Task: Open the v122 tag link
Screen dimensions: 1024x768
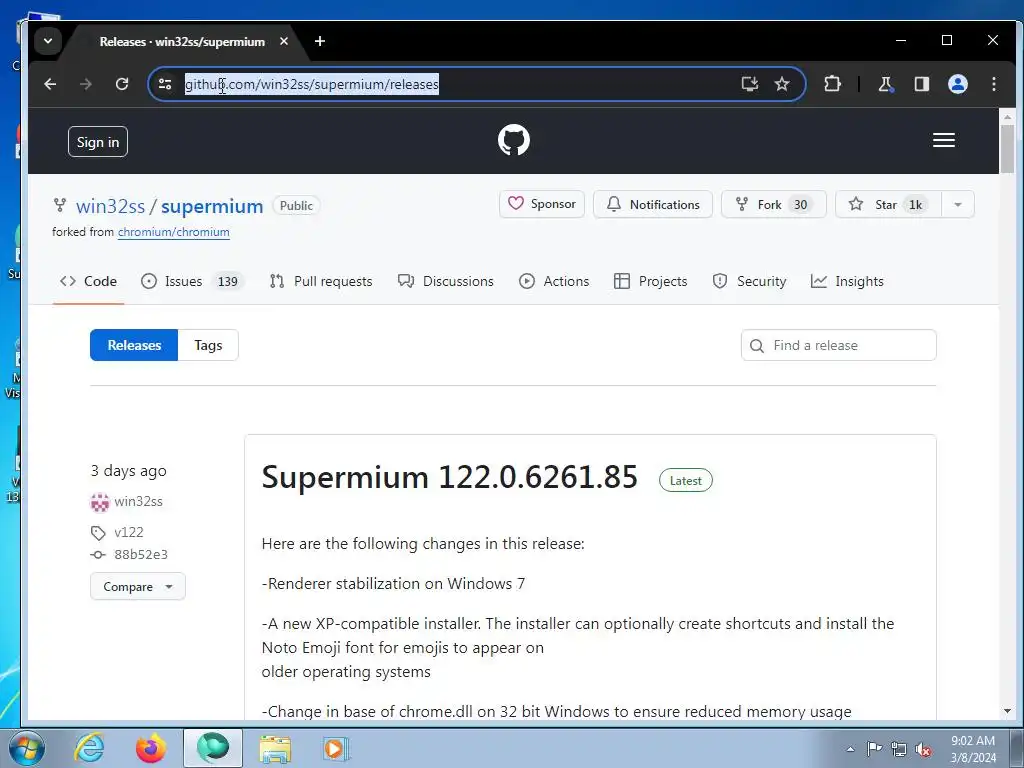Action: click(129, 532)
